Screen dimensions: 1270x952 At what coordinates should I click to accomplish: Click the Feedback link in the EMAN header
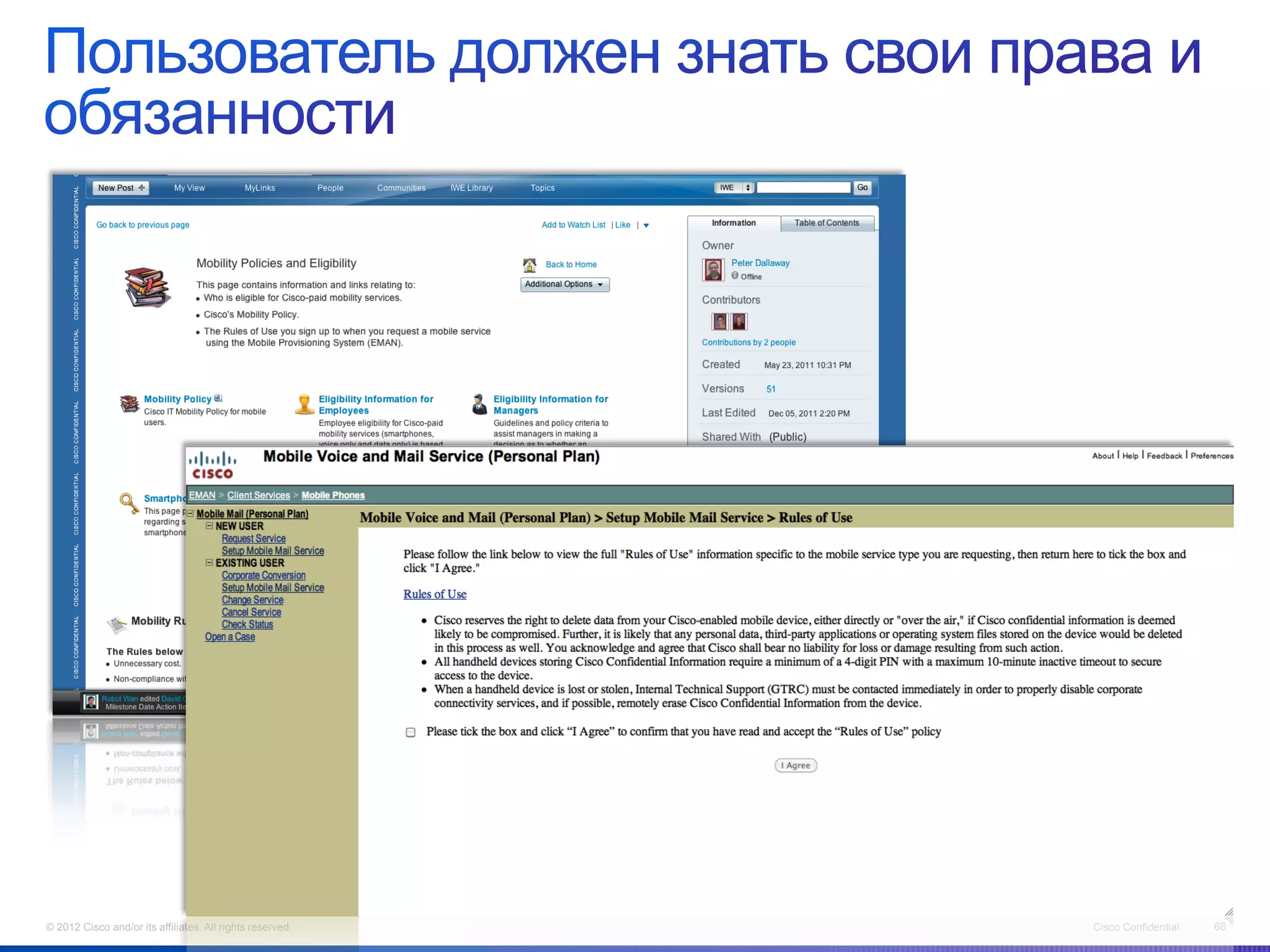[1165, 456]
